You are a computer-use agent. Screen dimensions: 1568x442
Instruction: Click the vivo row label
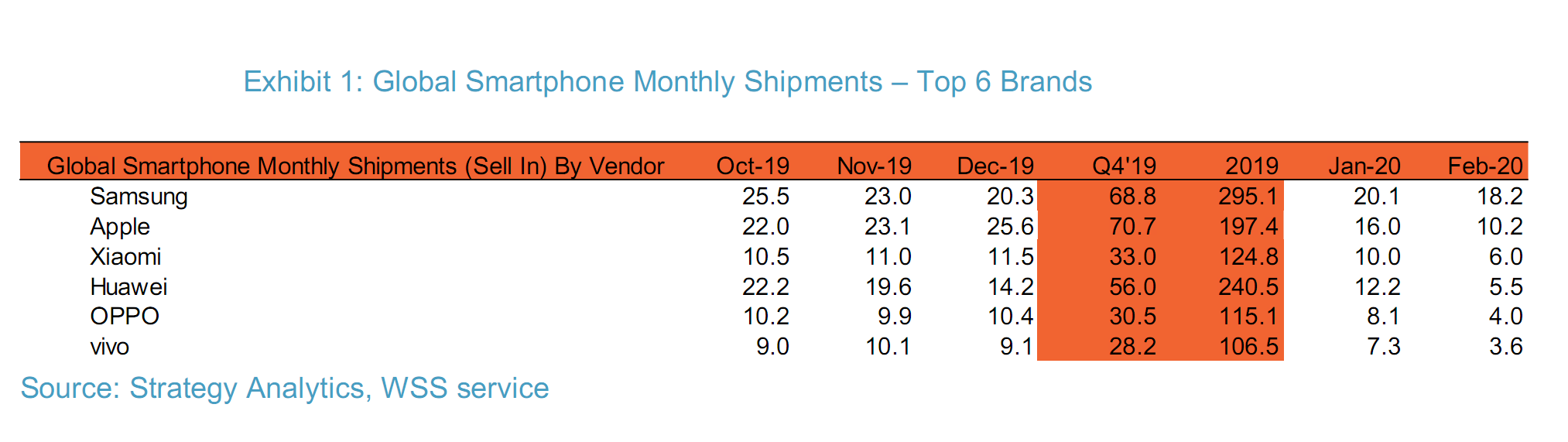(109, 347)
